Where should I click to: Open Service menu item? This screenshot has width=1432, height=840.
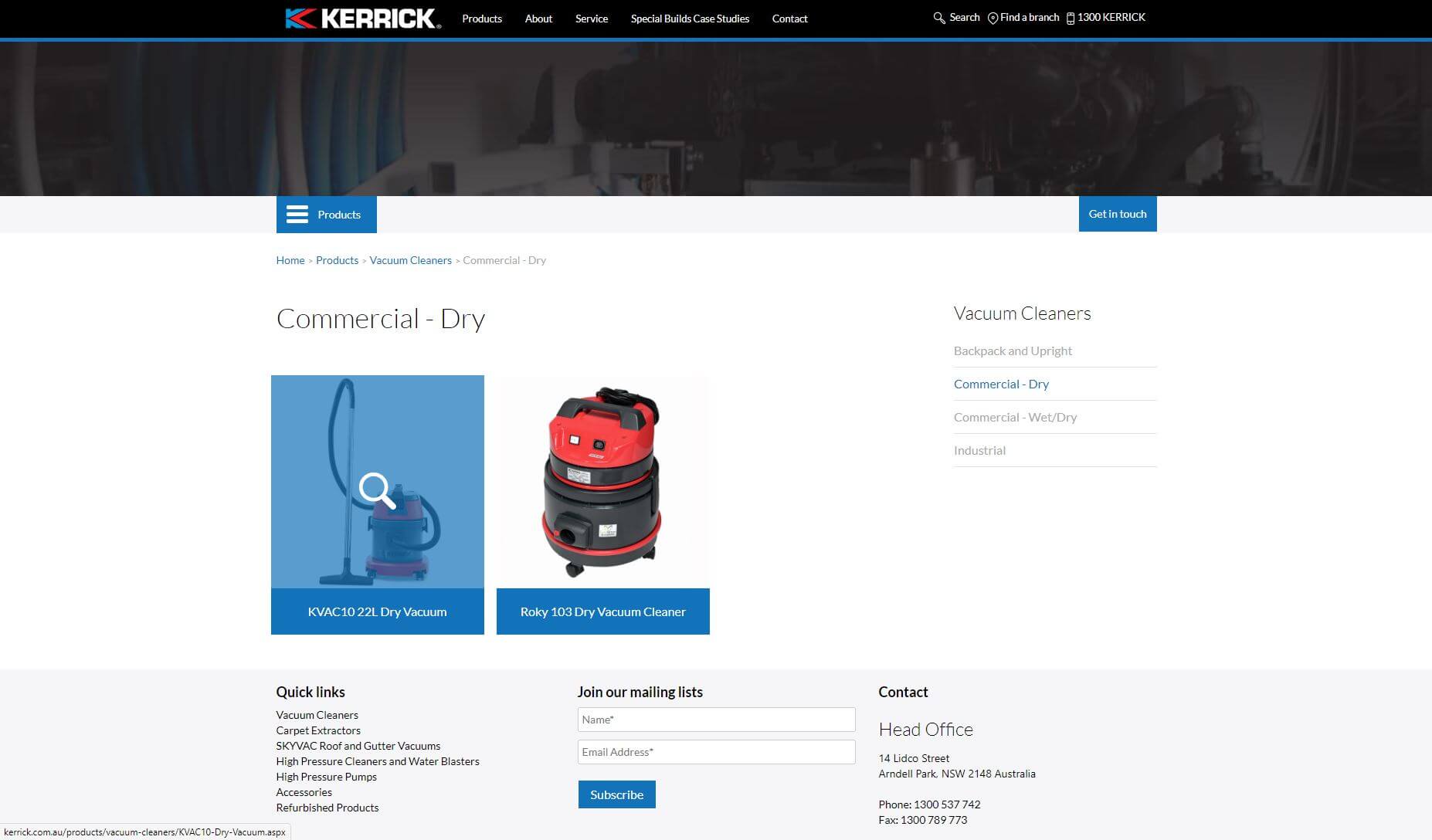click(x=592, y=19)
